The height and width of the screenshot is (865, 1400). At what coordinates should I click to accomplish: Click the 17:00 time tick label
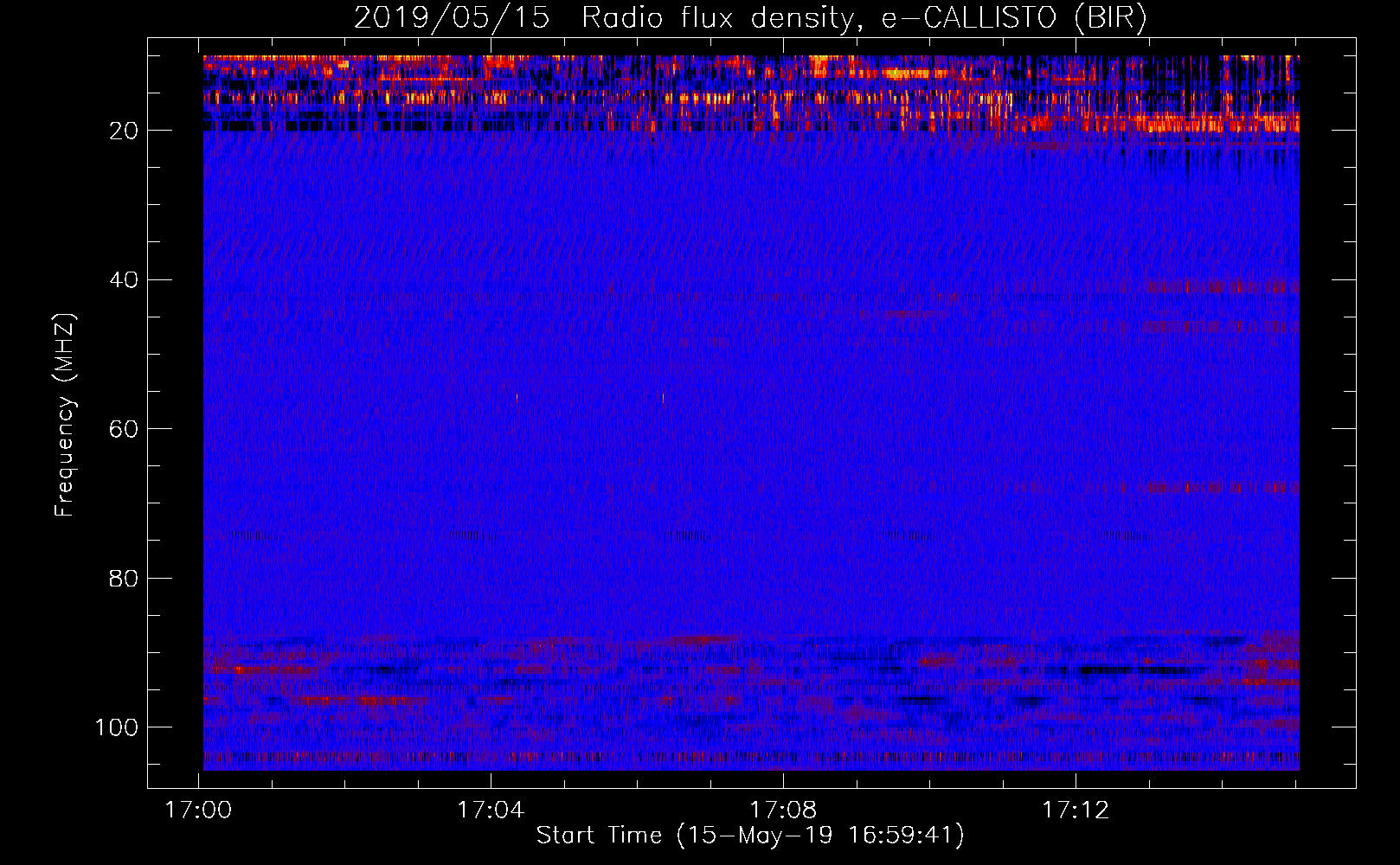(x=198, y=811)
